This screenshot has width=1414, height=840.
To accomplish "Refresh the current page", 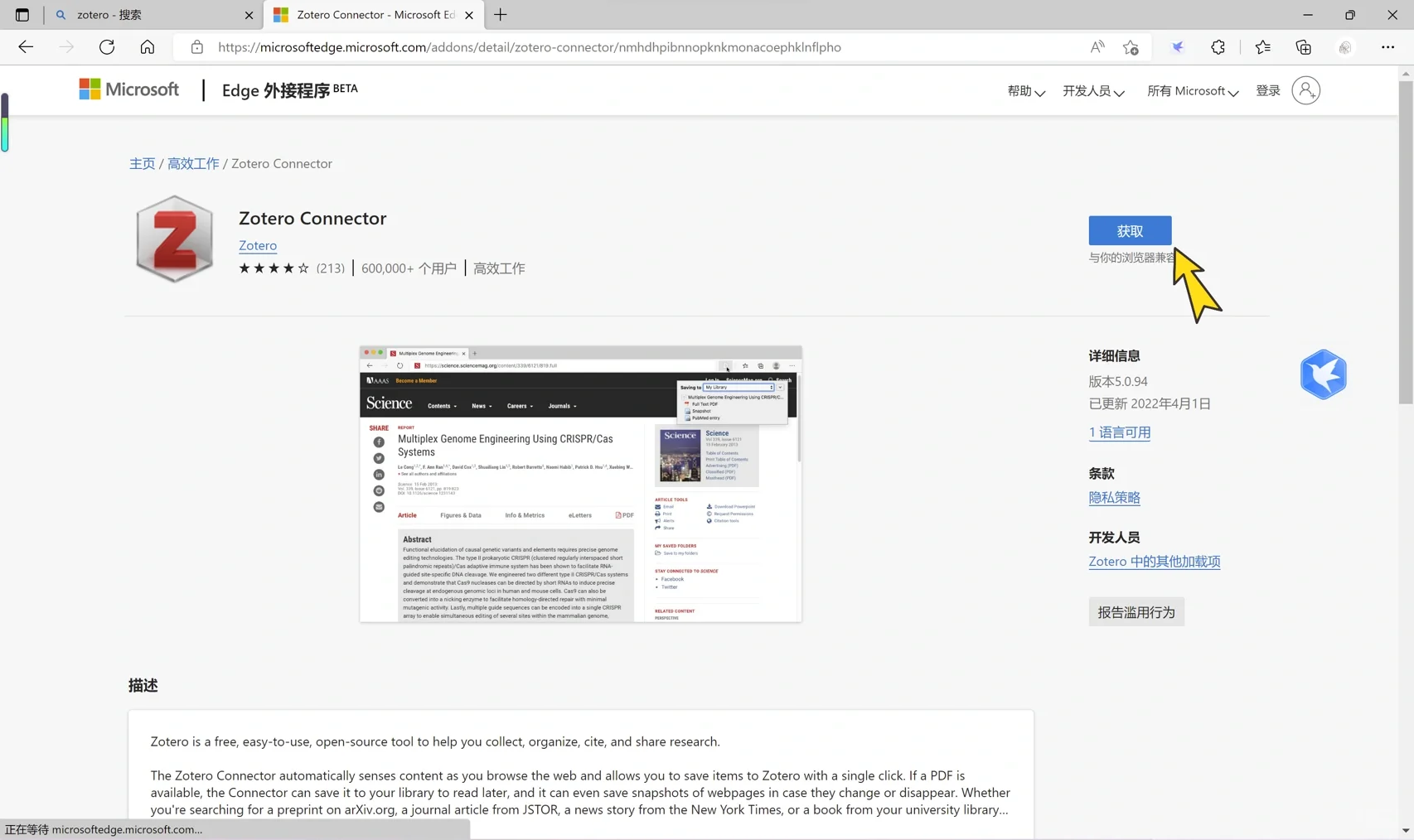I will coord(107,47).
